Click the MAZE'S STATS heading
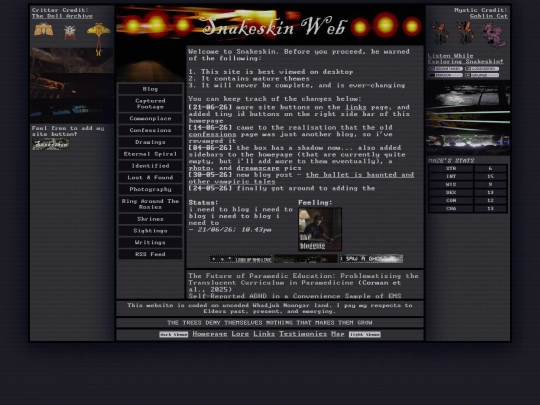Image resolution: width=540 pixels, height=405 pixels. point(451,160)
